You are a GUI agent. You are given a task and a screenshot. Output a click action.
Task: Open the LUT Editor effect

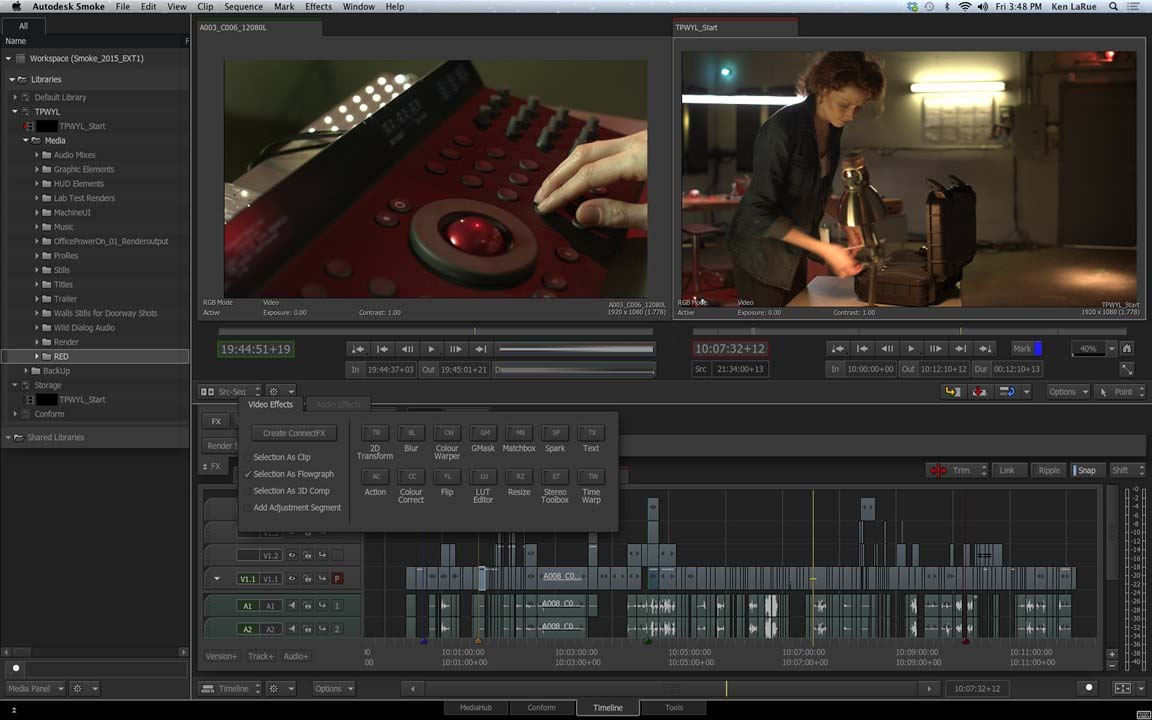click(483, 477)
